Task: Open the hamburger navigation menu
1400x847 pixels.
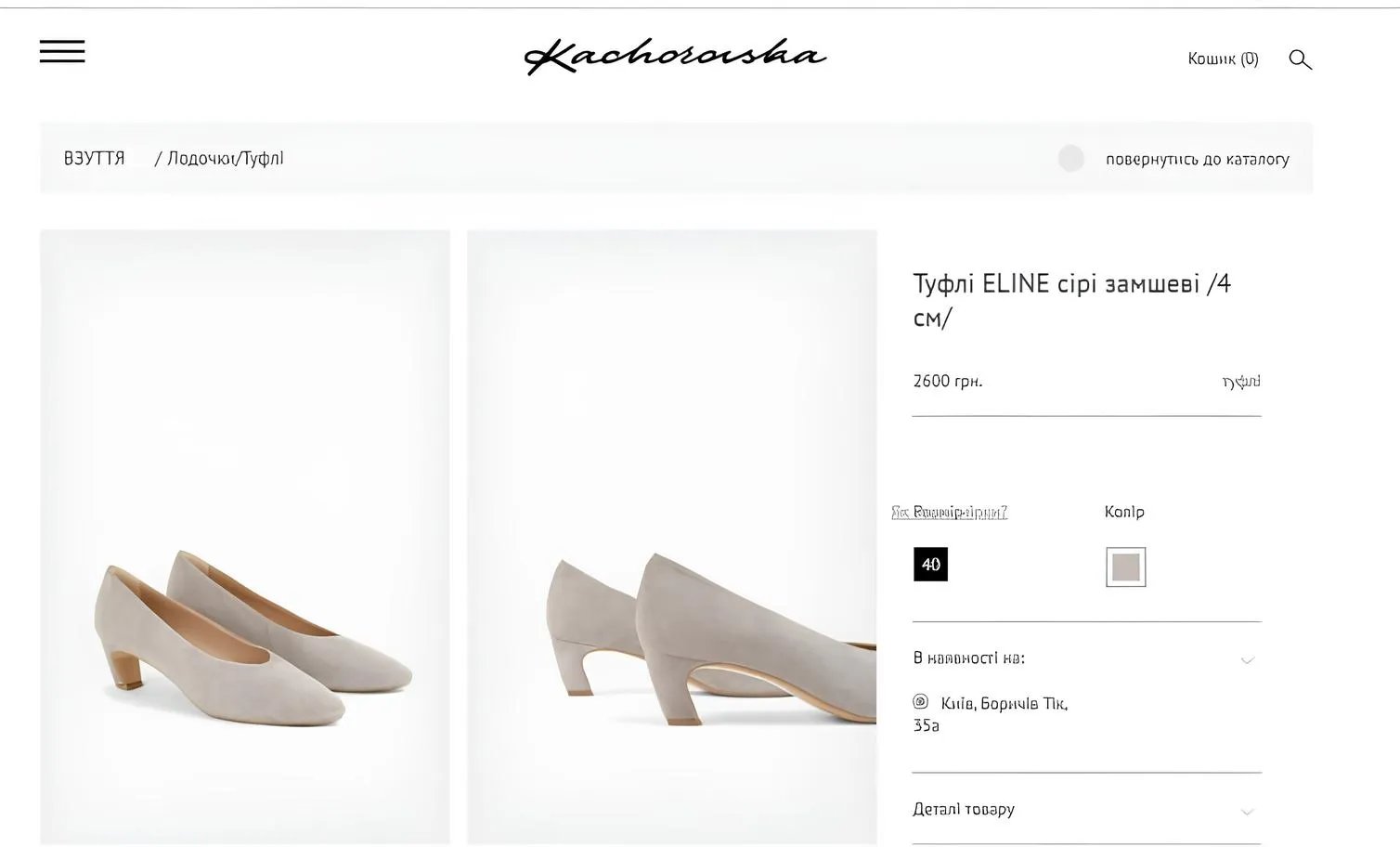Action: 62,52
